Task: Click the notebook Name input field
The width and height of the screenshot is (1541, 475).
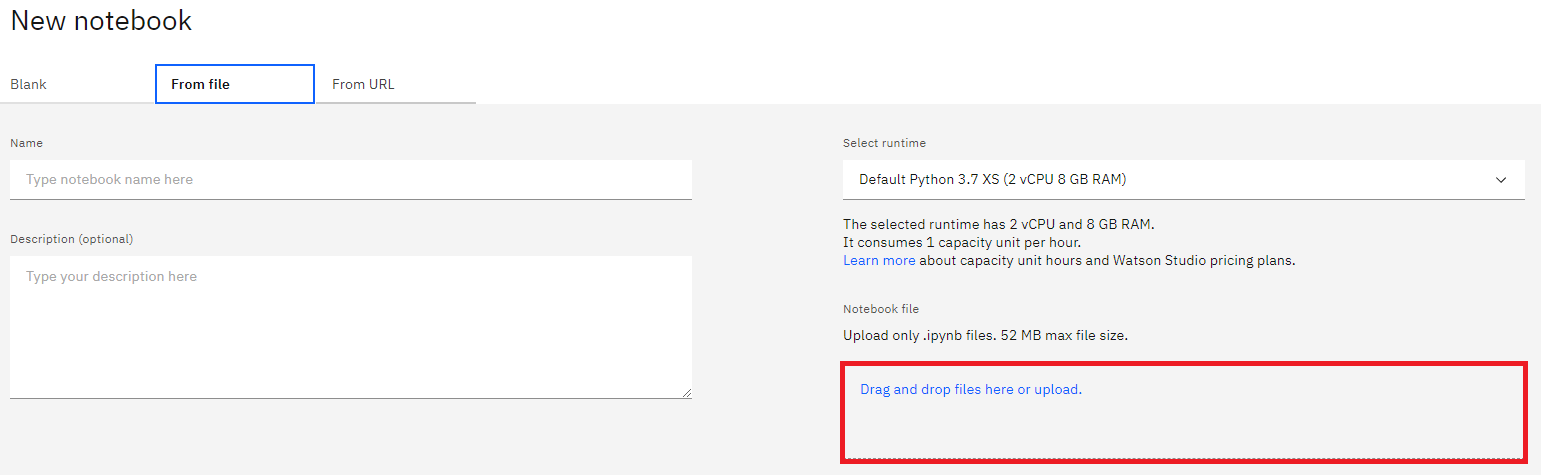Action: (351, 180)
